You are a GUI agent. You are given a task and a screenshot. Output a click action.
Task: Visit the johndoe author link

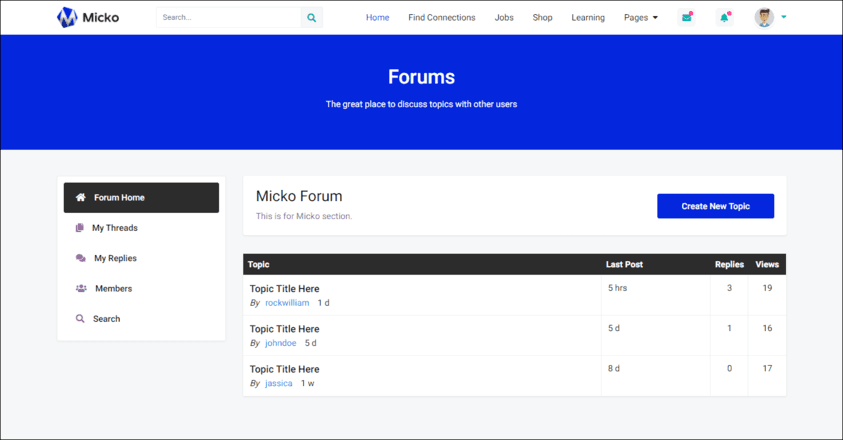coord(280,343)
